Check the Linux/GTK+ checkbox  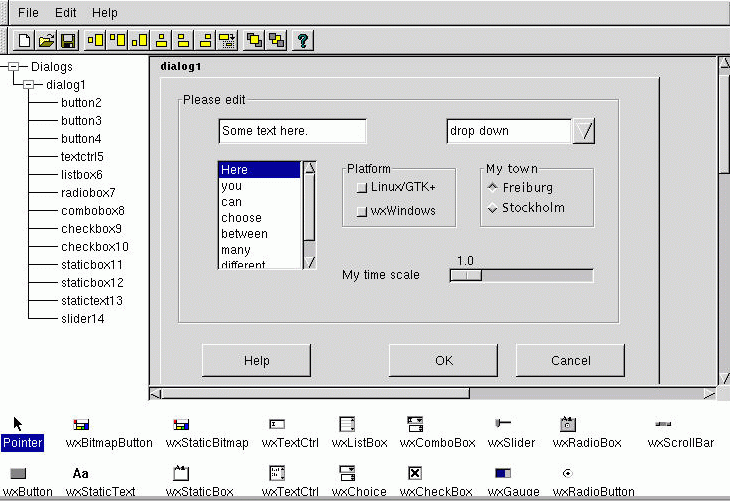click(362, 188)
